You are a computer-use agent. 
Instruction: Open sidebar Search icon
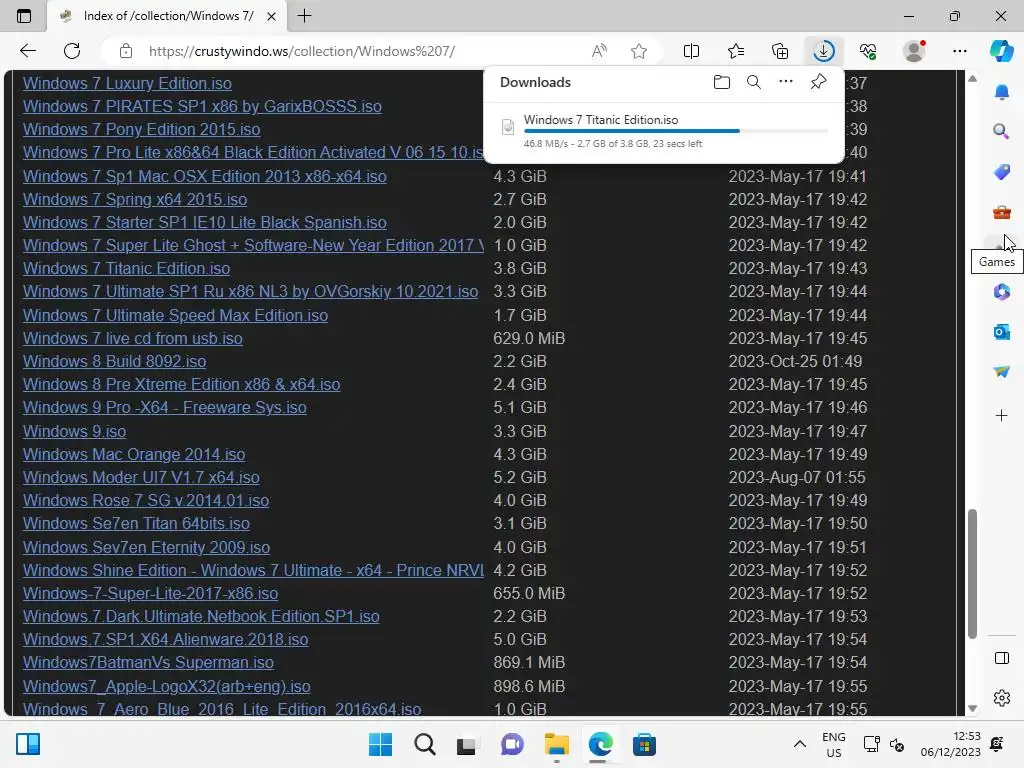1001,132
